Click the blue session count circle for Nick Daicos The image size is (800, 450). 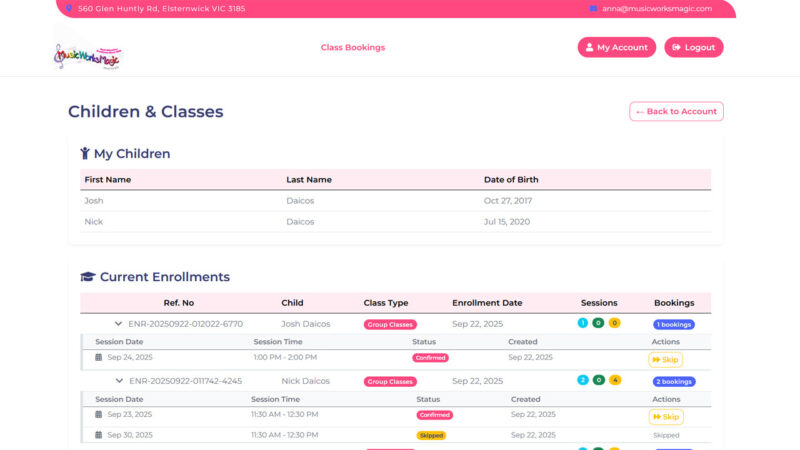click(583, 380)
